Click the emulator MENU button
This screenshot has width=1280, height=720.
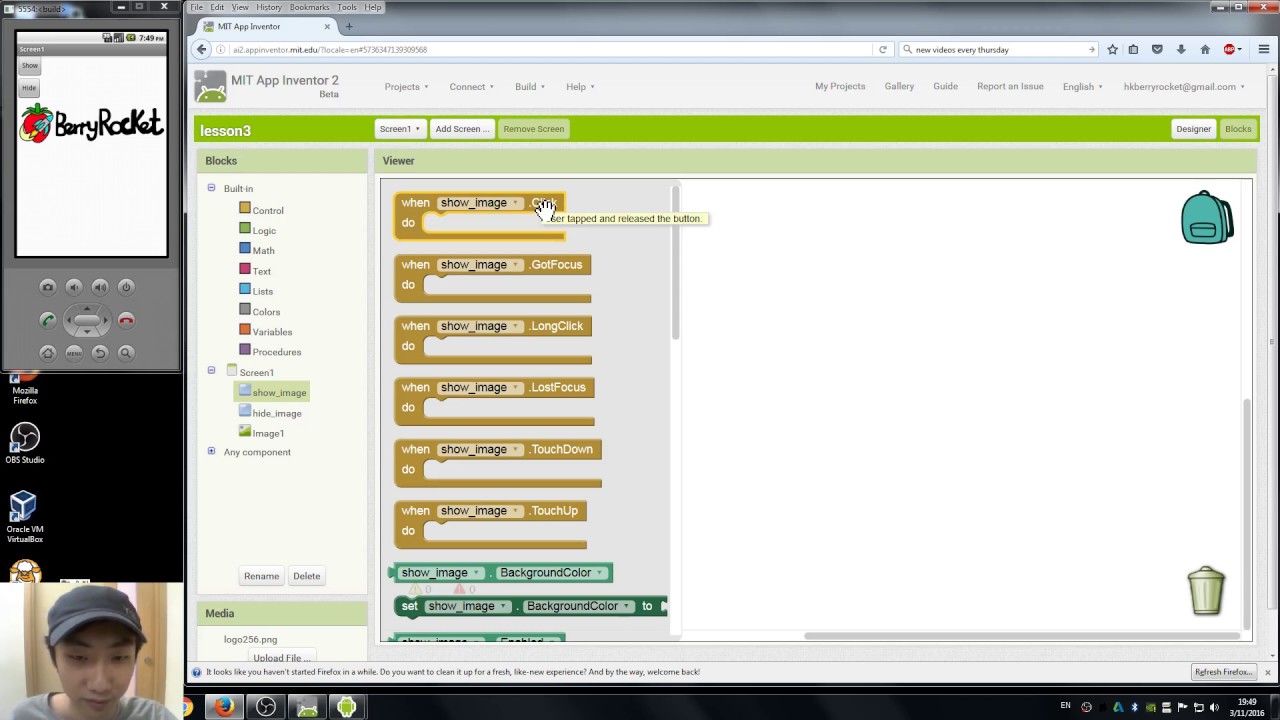(73, 353)
